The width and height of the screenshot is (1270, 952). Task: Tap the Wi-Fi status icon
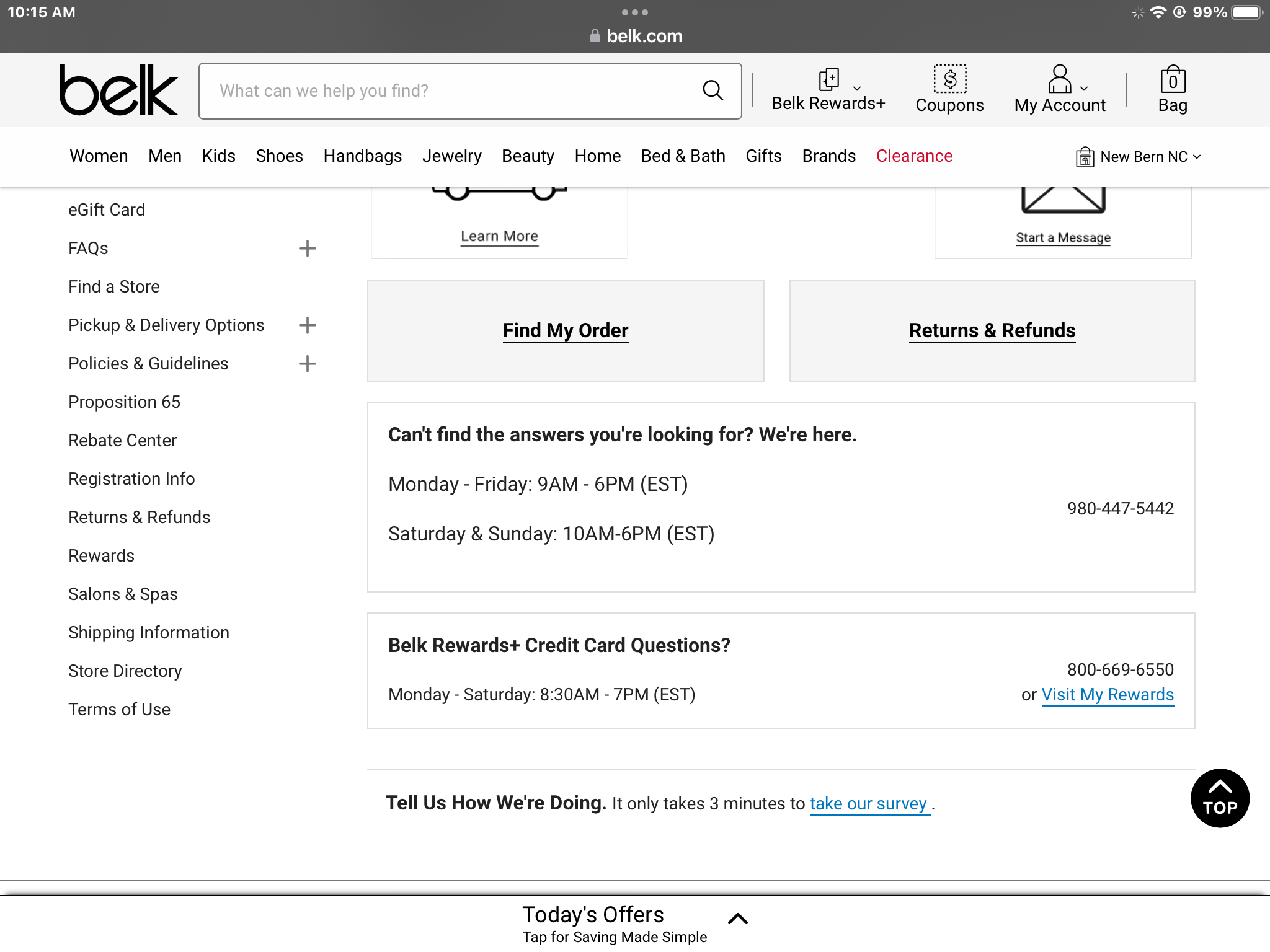(x=1158, y=12)
